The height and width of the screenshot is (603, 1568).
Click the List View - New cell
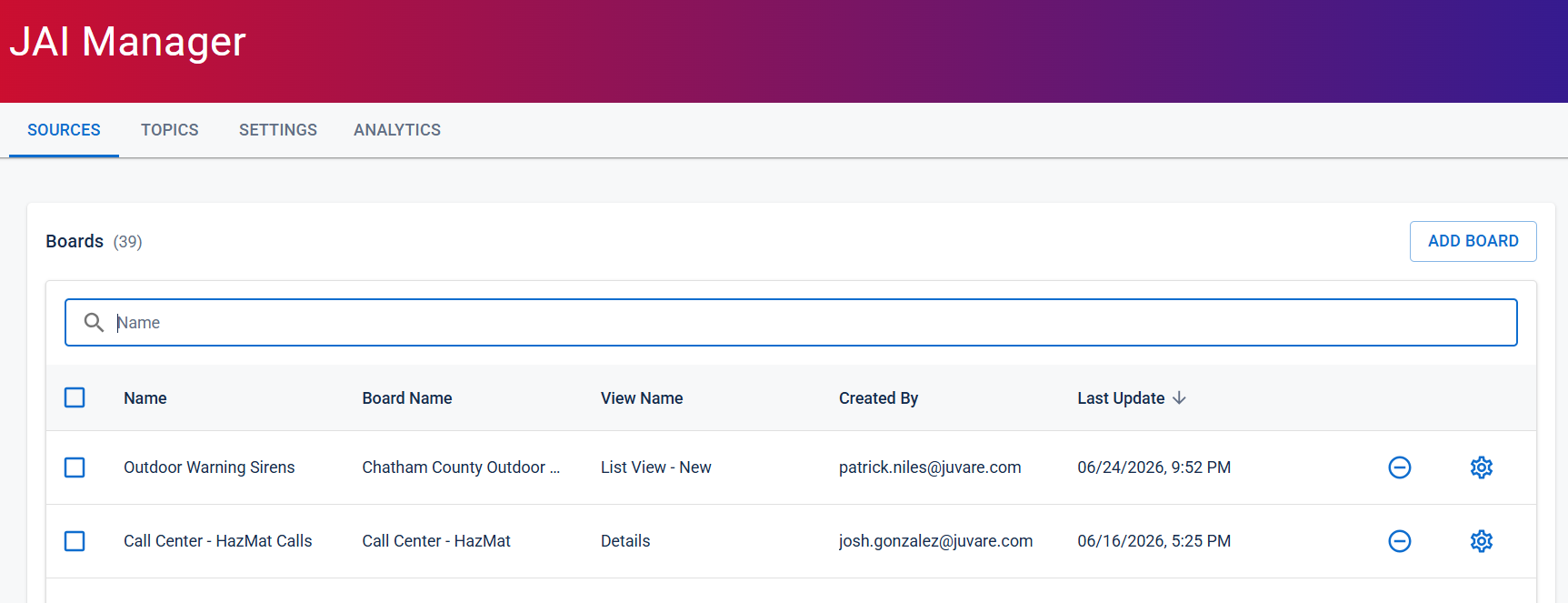click(656, 467)
